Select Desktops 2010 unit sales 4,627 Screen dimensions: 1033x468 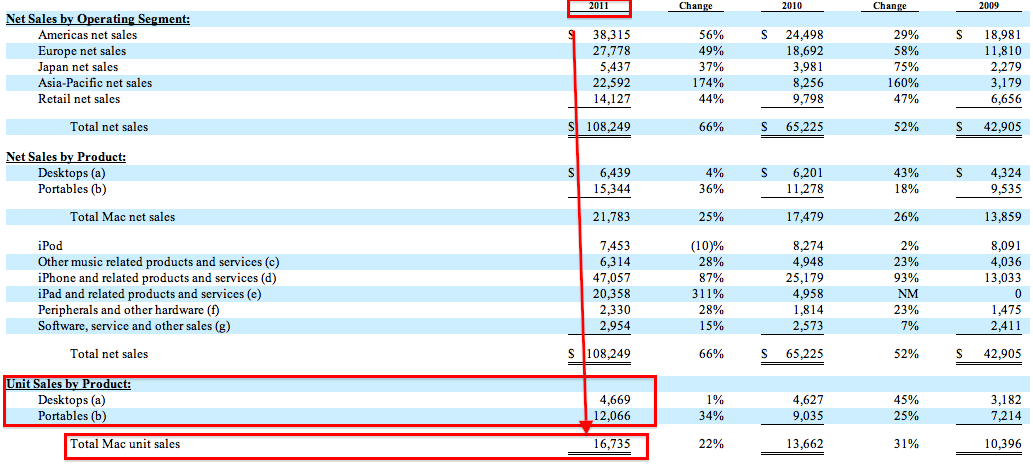click(x=806, y=399)
